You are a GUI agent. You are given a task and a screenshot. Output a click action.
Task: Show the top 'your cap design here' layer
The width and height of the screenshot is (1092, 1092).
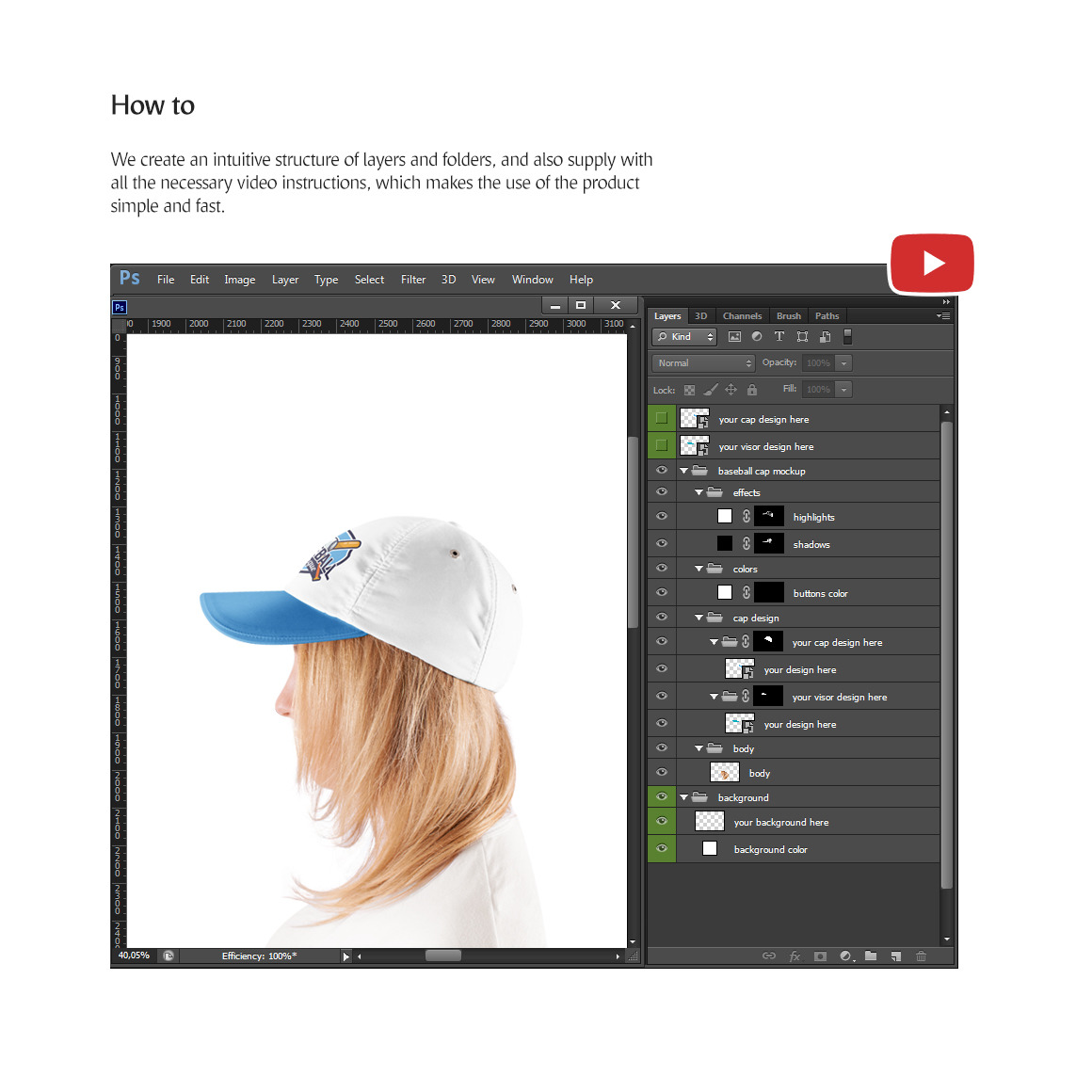662,419
